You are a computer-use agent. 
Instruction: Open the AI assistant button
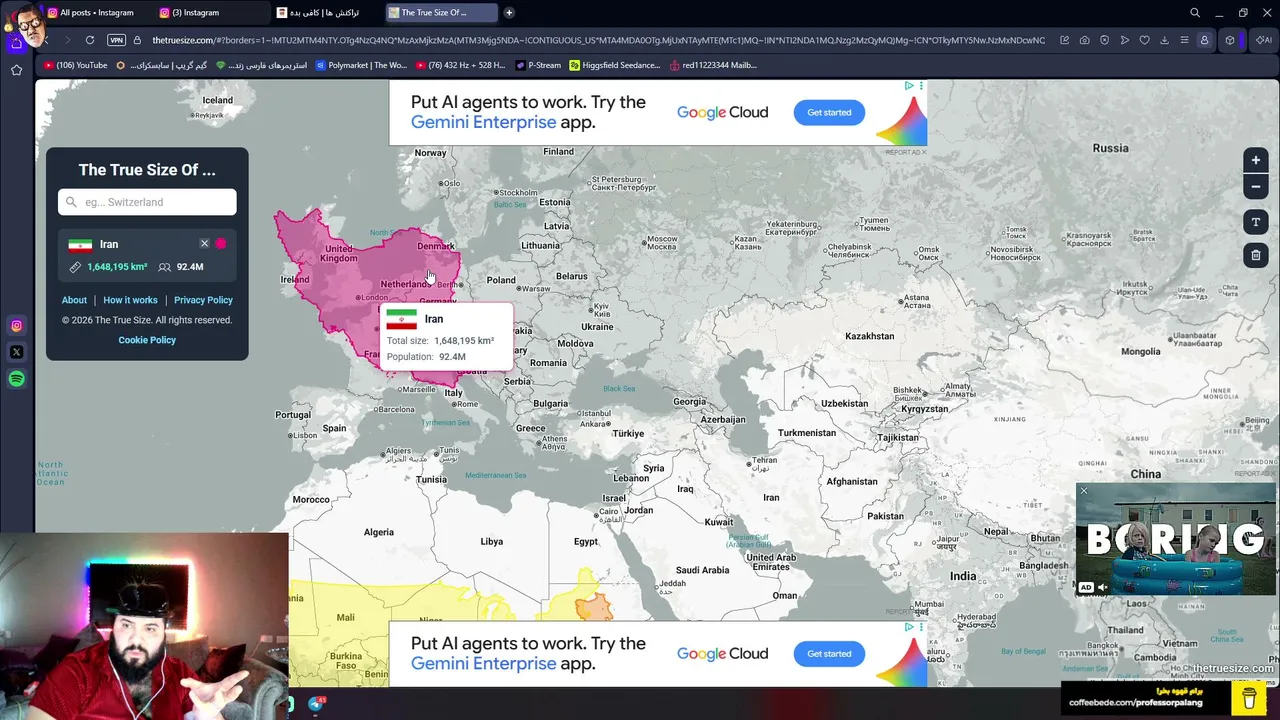click(1263, 40)
